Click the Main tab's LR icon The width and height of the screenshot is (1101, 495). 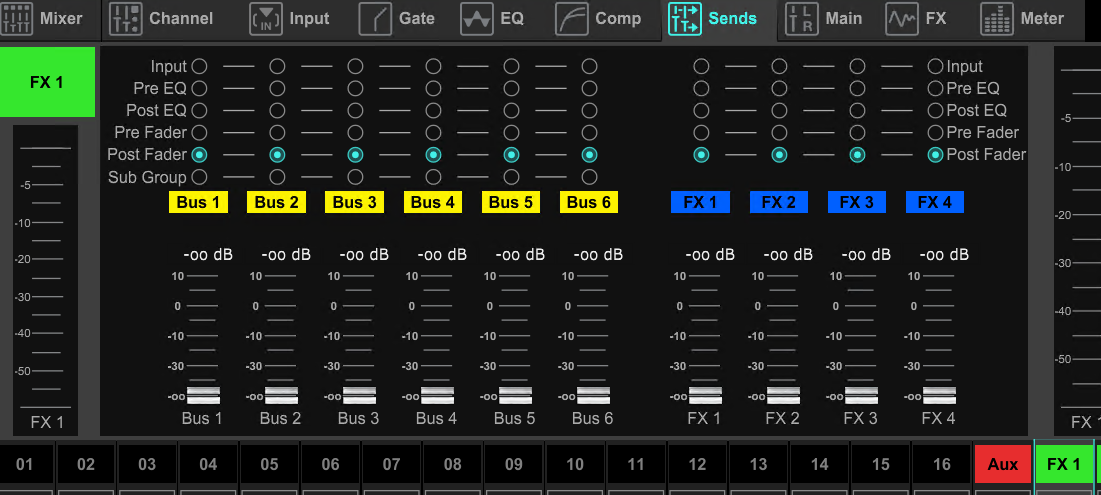801,19
